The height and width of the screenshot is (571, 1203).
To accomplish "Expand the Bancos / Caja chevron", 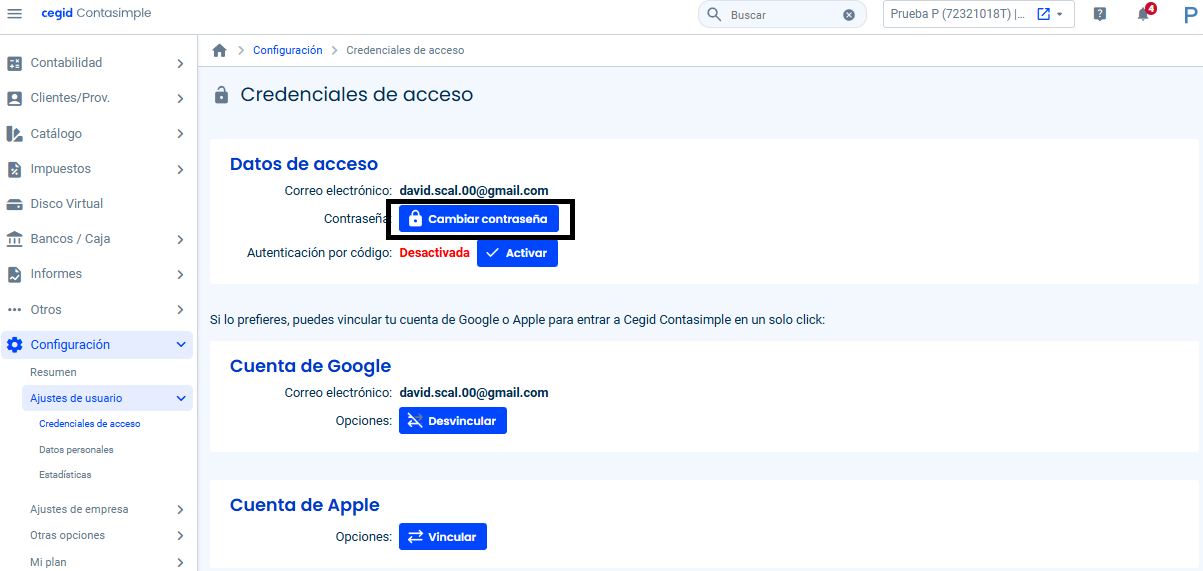I will pyautogui.click(x=180, y=239).
